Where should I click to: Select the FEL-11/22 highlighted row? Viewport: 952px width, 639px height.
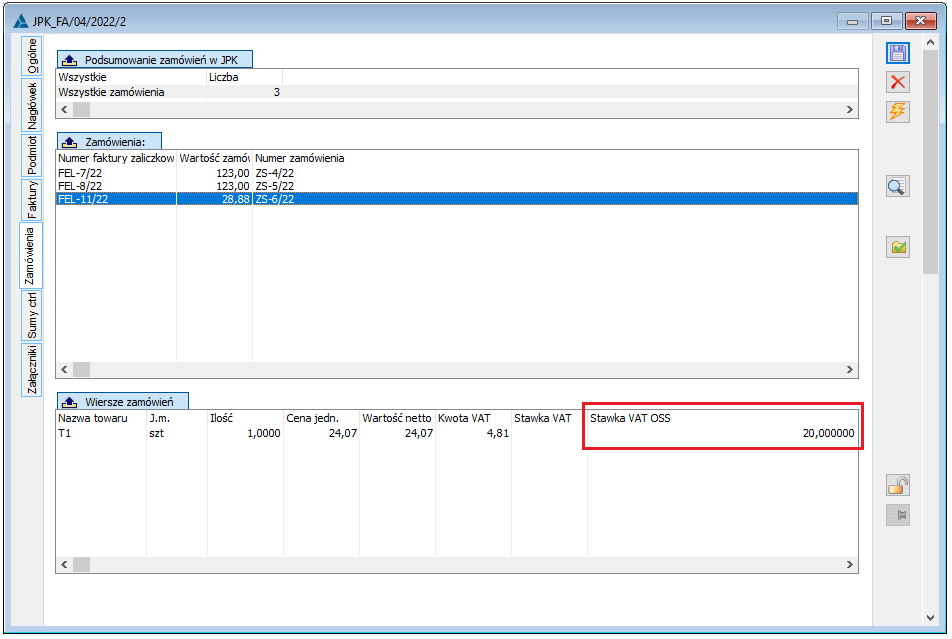point(457,199)
